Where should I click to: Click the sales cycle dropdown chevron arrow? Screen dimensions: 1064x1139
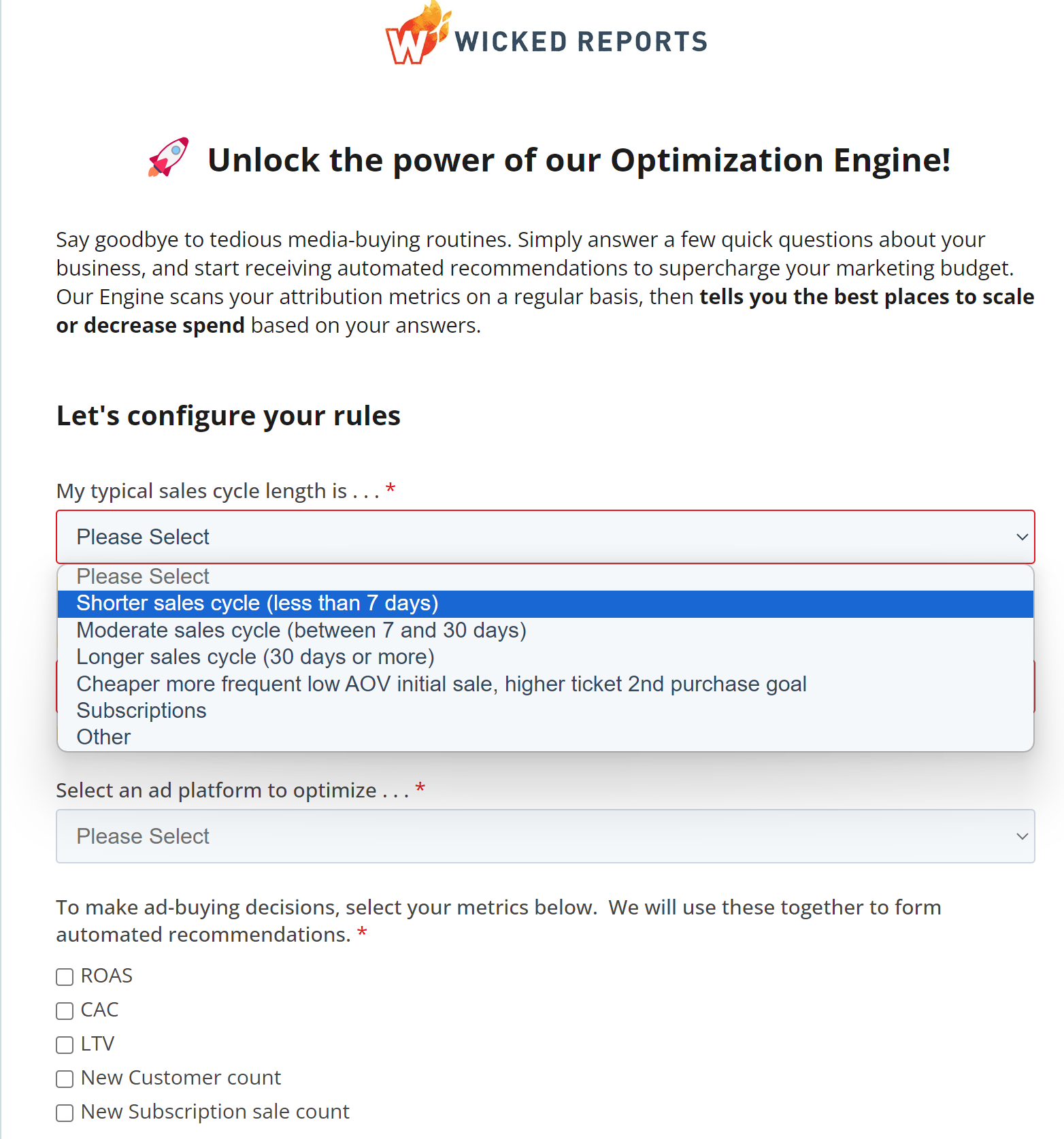(1021, 537)
